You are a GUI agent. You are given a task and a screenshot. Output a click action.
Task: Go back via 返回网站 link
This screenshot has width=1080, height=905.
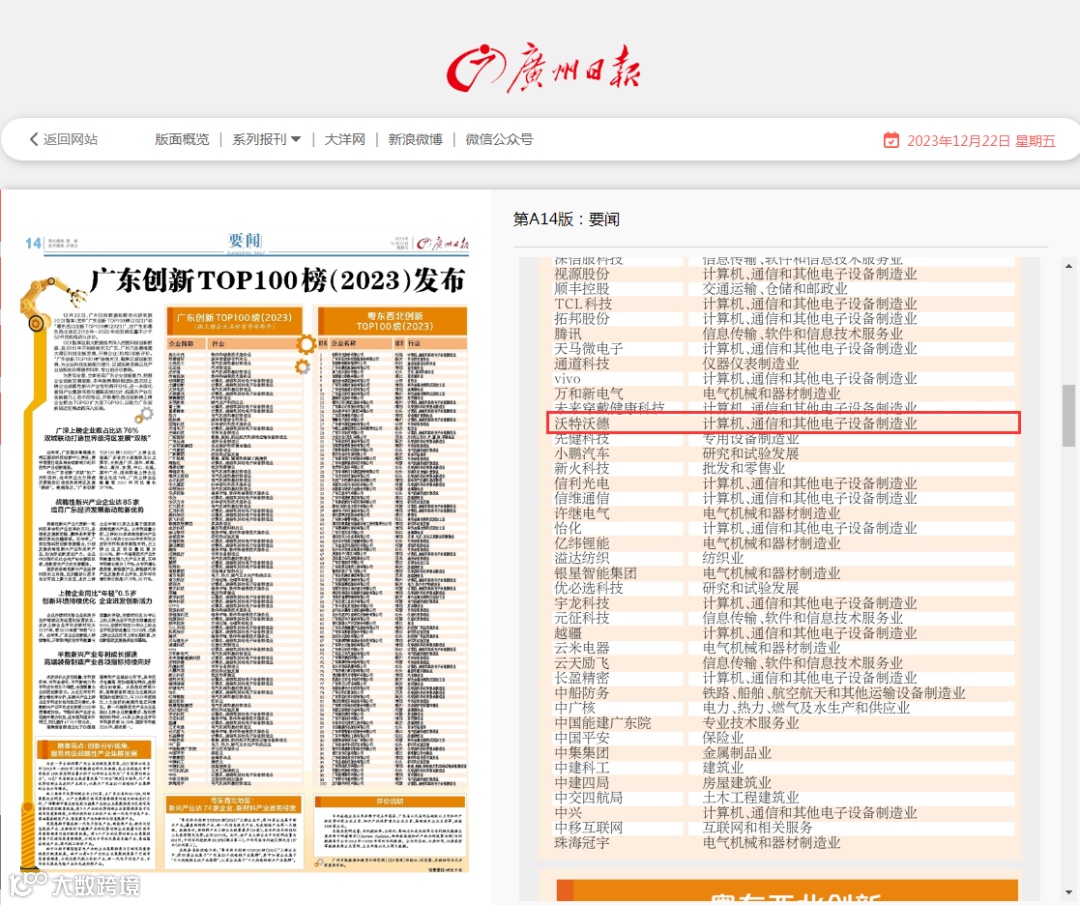pos(70,139)
